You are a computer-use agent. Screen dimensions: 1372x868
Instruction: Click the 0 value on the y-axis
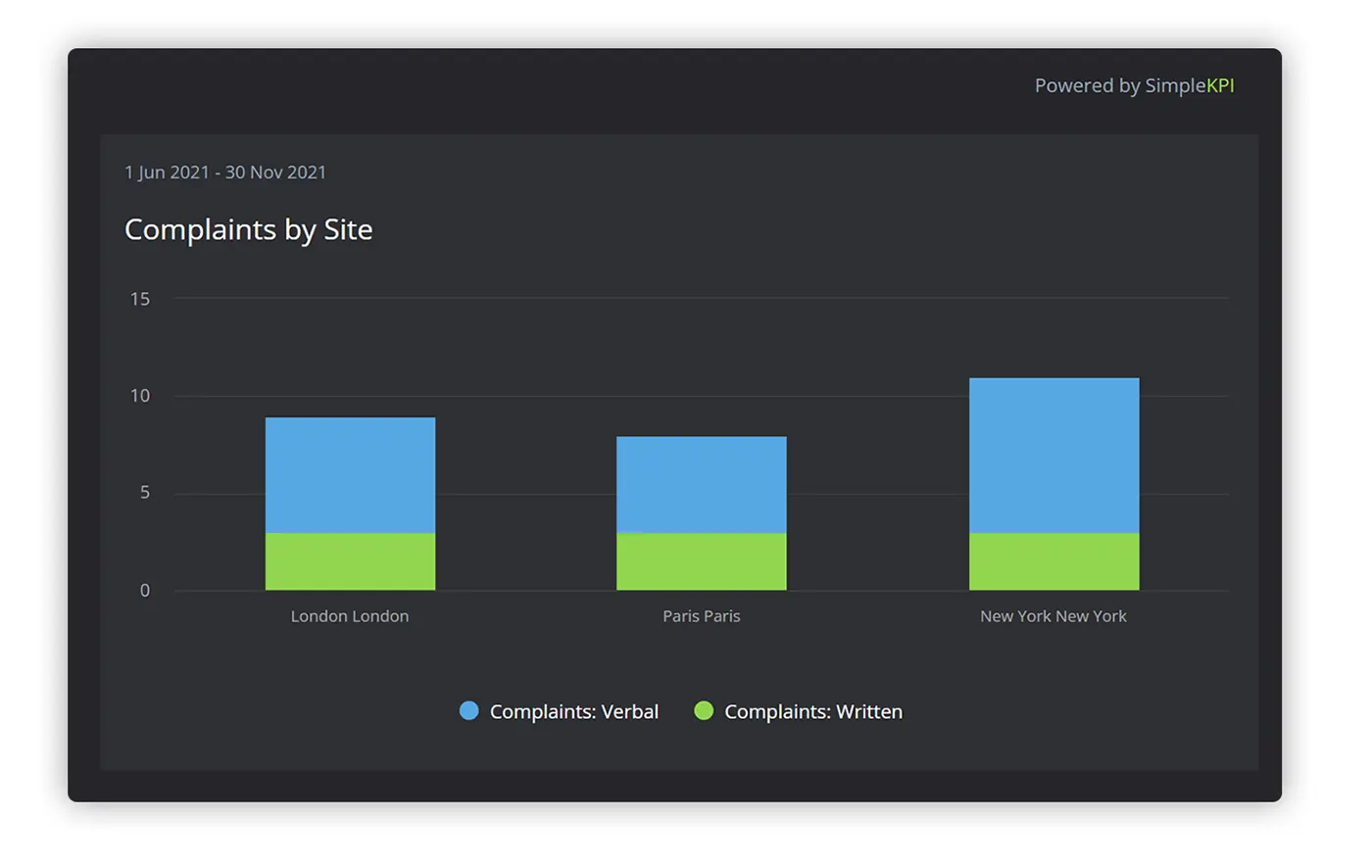click(x=145, y=591)
